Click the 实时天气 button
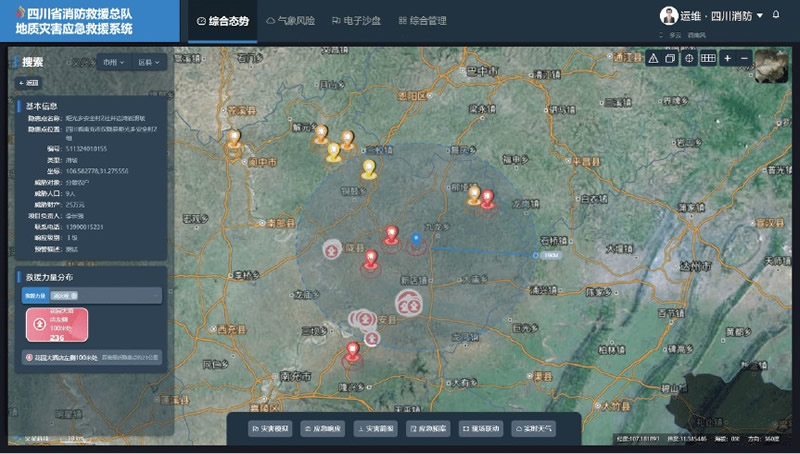This screenshot has height=454, width=800. [534, 428]
